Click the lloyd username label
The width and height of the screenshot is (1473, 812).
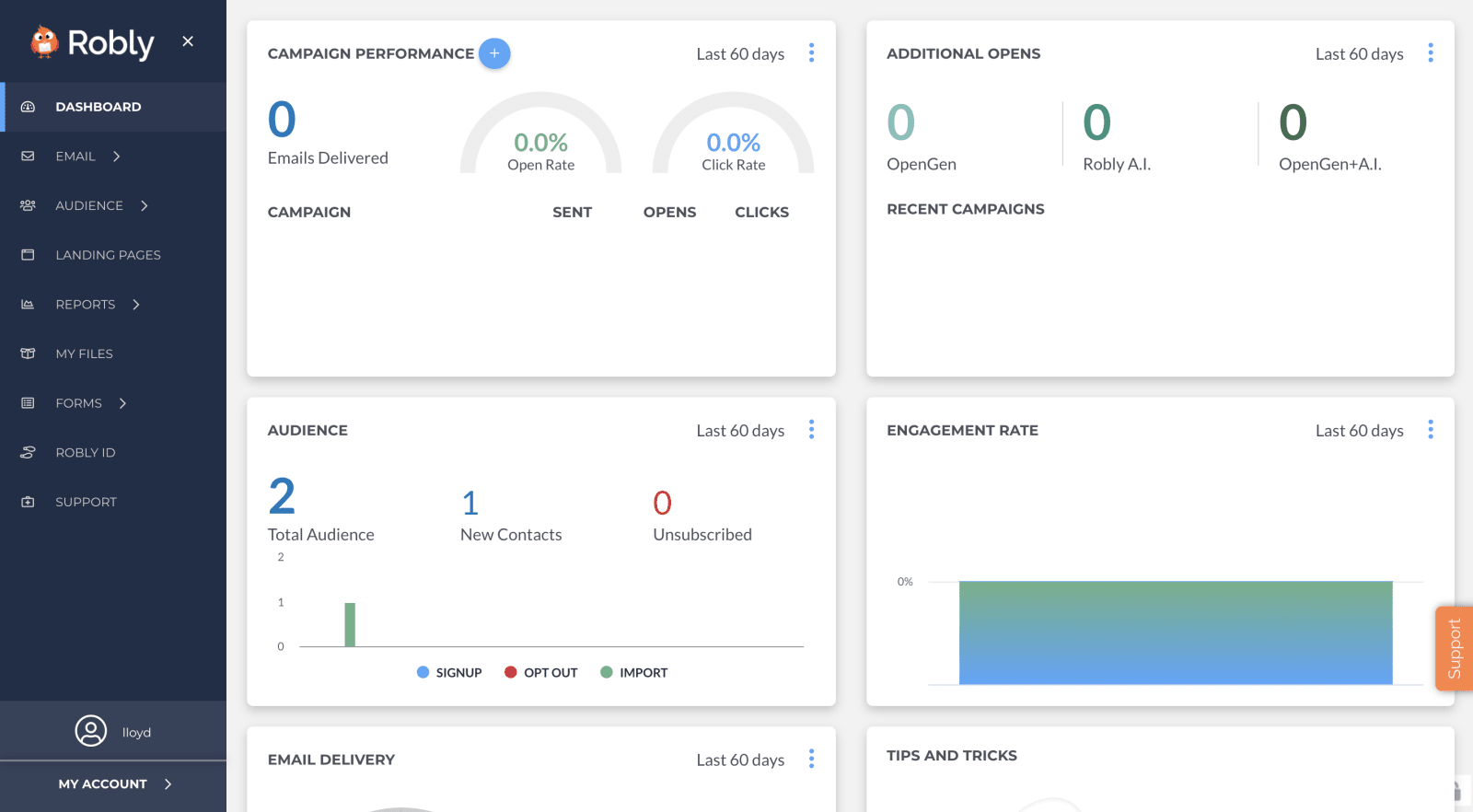click(136, 733)
